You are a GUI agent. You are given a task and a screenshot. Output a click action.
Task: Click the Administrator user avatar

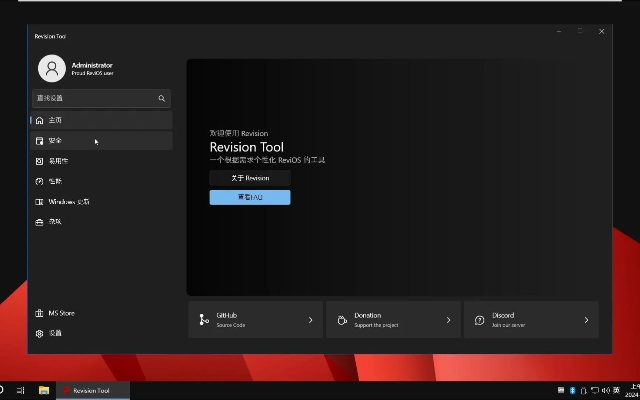pyautogui.click(x=51, y=68)
